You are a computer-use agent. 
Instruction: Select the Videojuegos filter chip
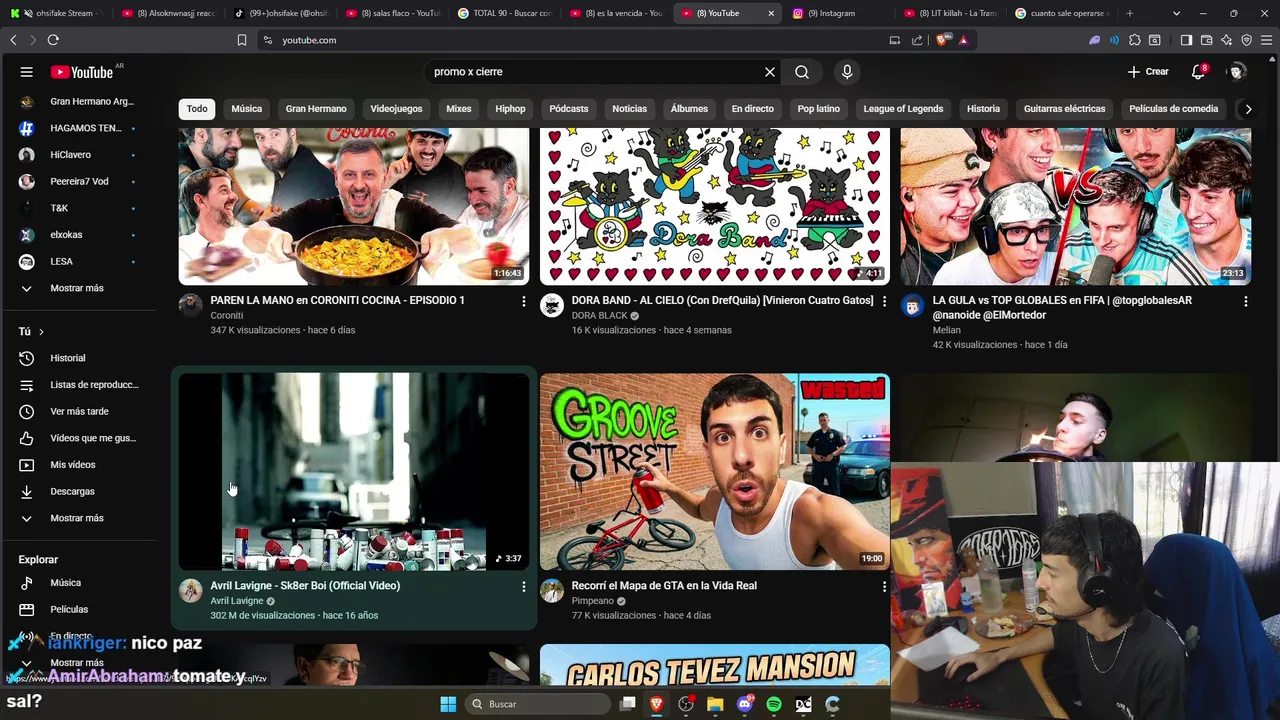(x=396, y=109)
